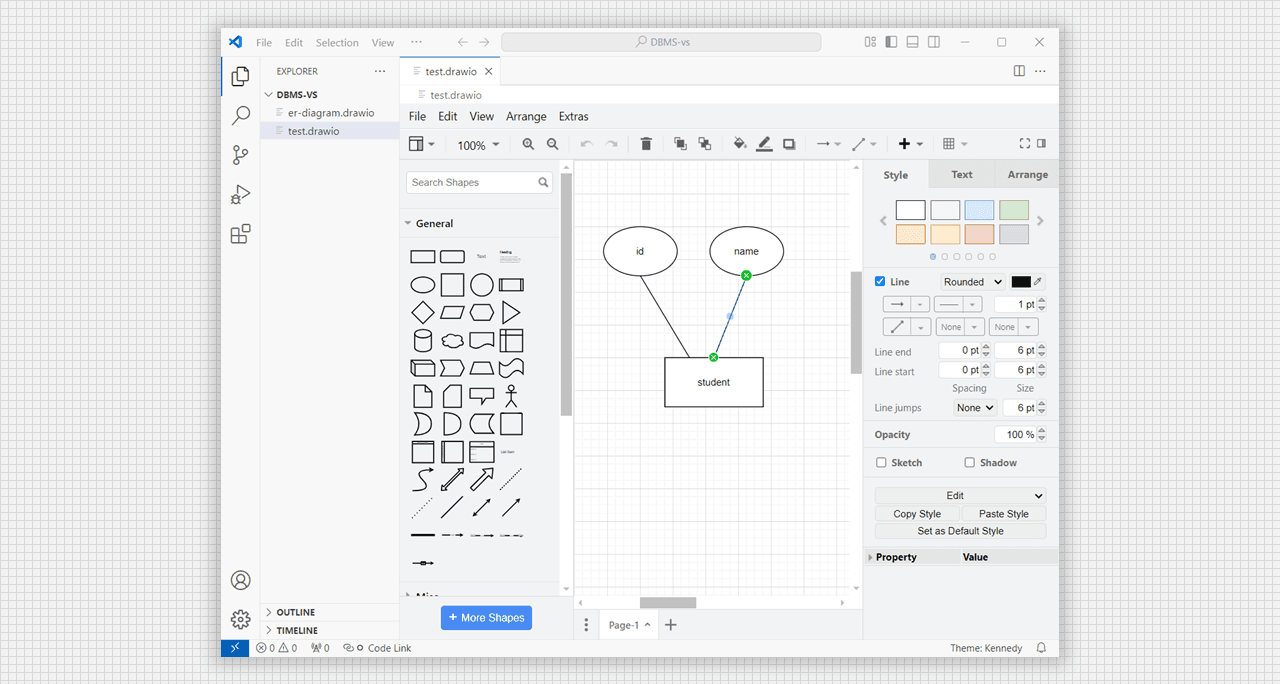Viewport: 1280px width, 684px height.
Task: Open the waypoints style dropdown in toolbar
Action: pyautogui.click(x=863, y=144)
